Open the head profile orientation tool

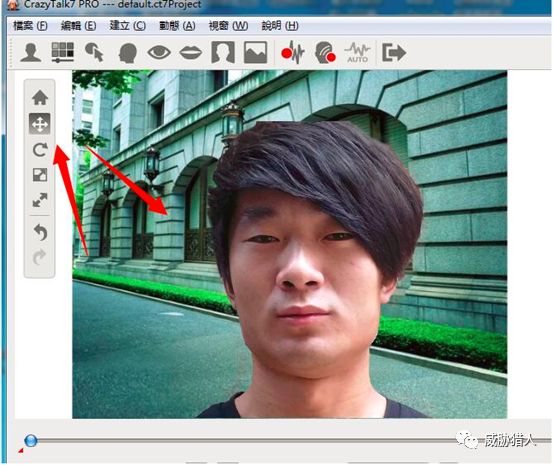128,53
